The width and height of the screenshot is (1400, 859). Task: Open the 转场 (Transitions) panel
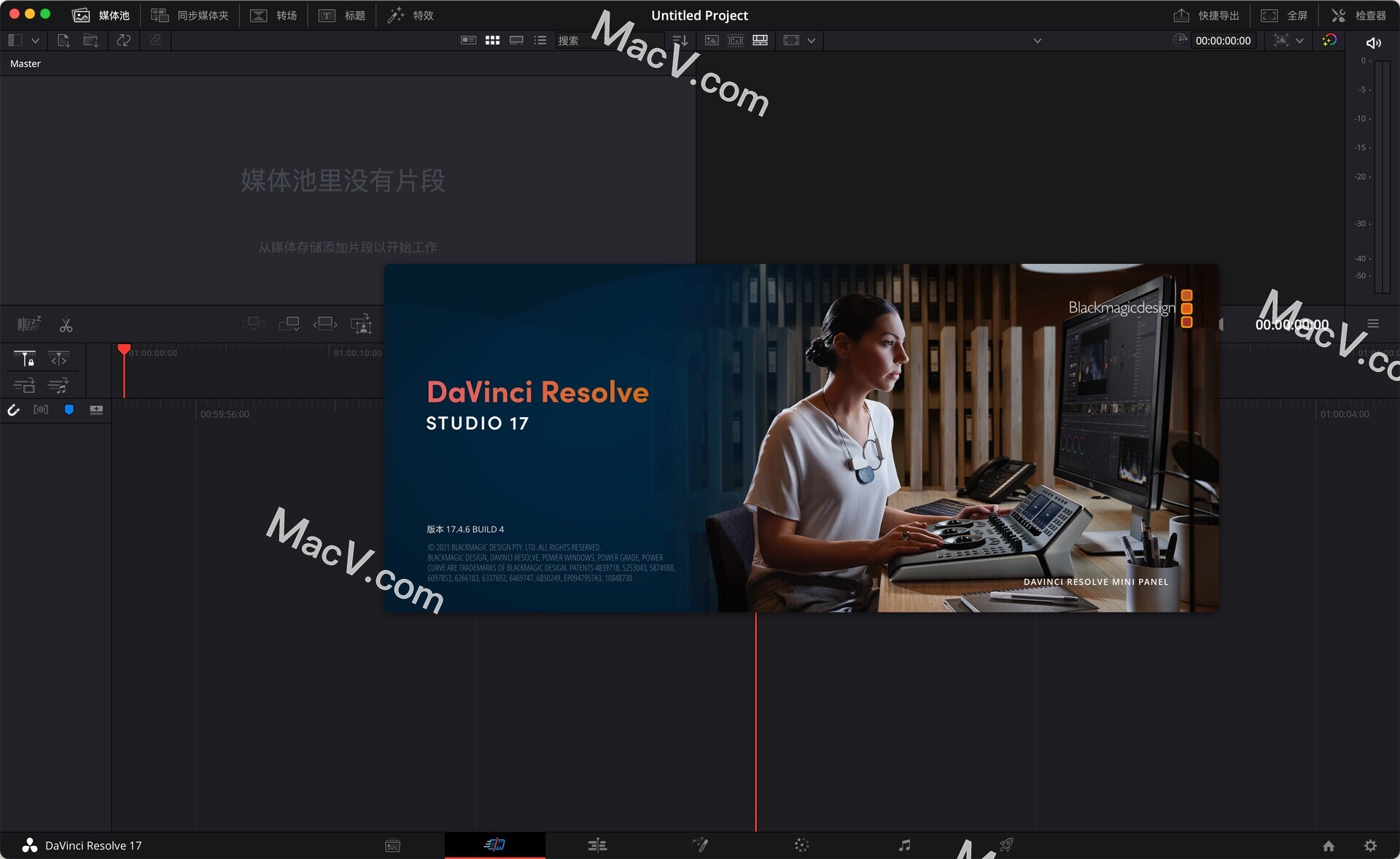(273, 15)
